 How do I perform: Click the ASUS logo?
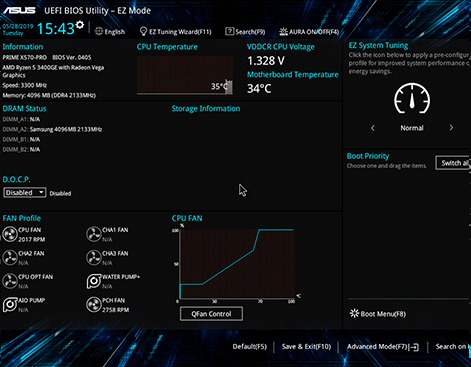[x=19, y=10]
